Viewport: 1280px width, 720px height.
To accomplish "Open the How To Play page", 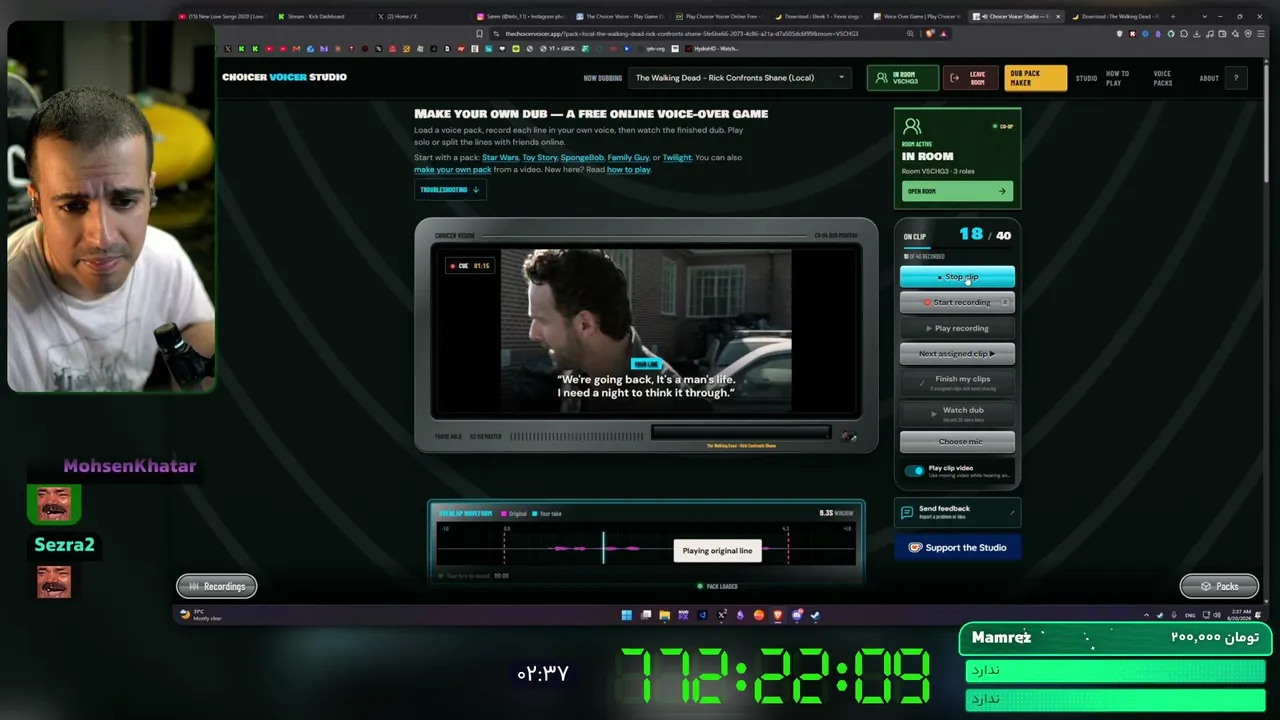I will click(x=1118, y=78).
